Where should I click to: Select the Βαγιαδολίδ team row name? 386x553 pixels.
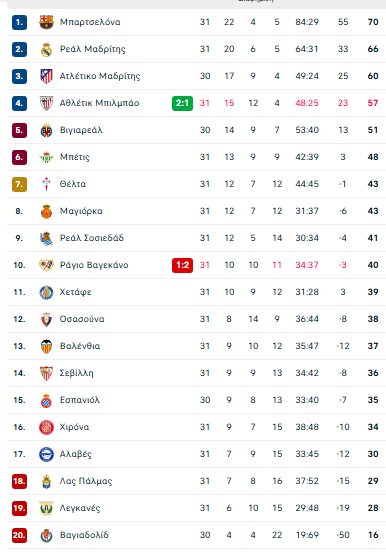84,535
